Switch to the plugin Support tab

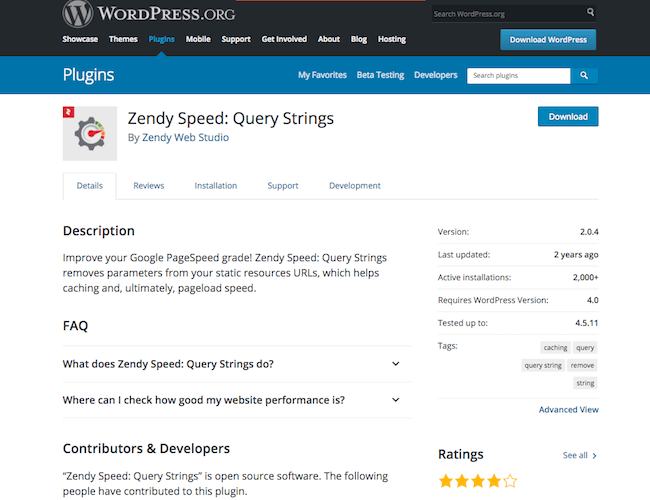(x=283, y=186)
